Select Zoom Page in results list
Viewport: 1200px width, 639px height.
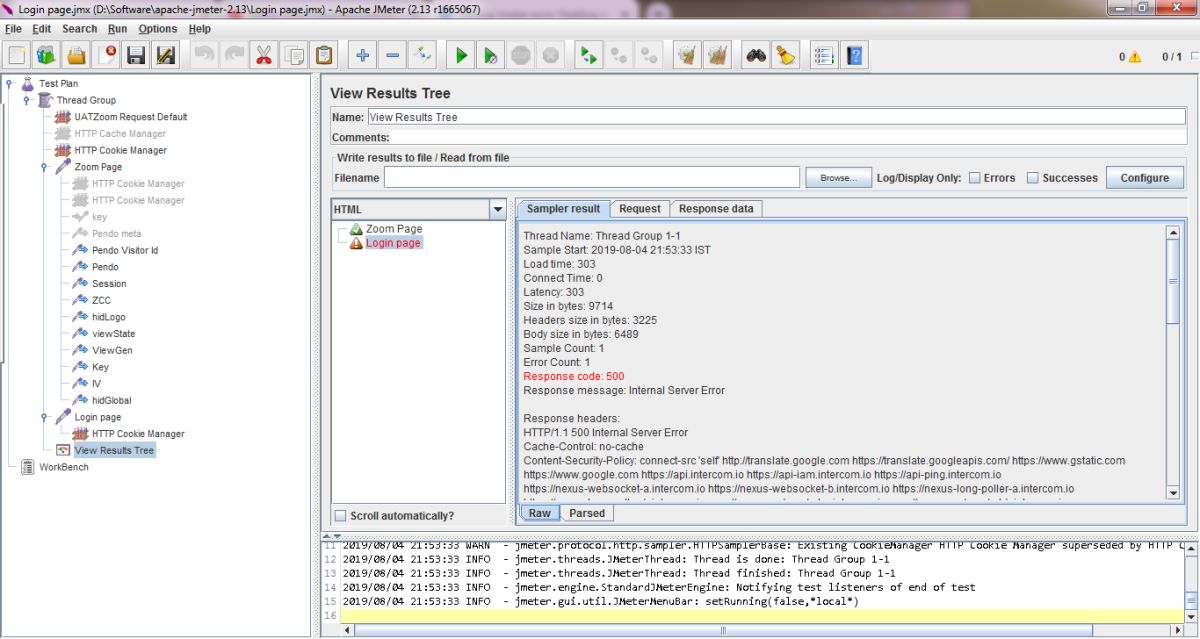pos(394,229)
